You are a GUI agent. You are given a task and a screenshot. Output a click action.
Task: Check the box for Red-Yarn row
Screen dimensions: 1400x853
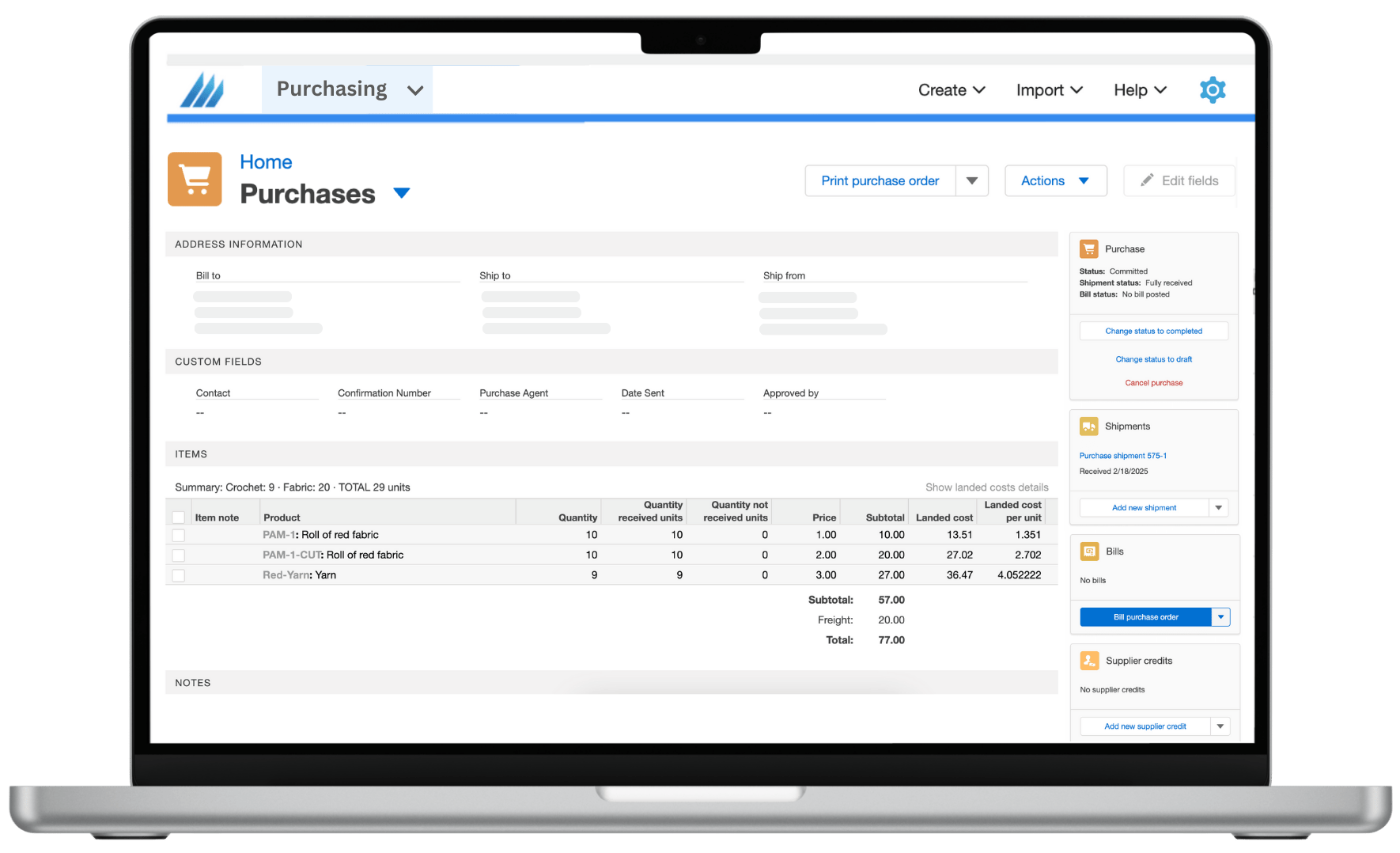tap(179, 576)
